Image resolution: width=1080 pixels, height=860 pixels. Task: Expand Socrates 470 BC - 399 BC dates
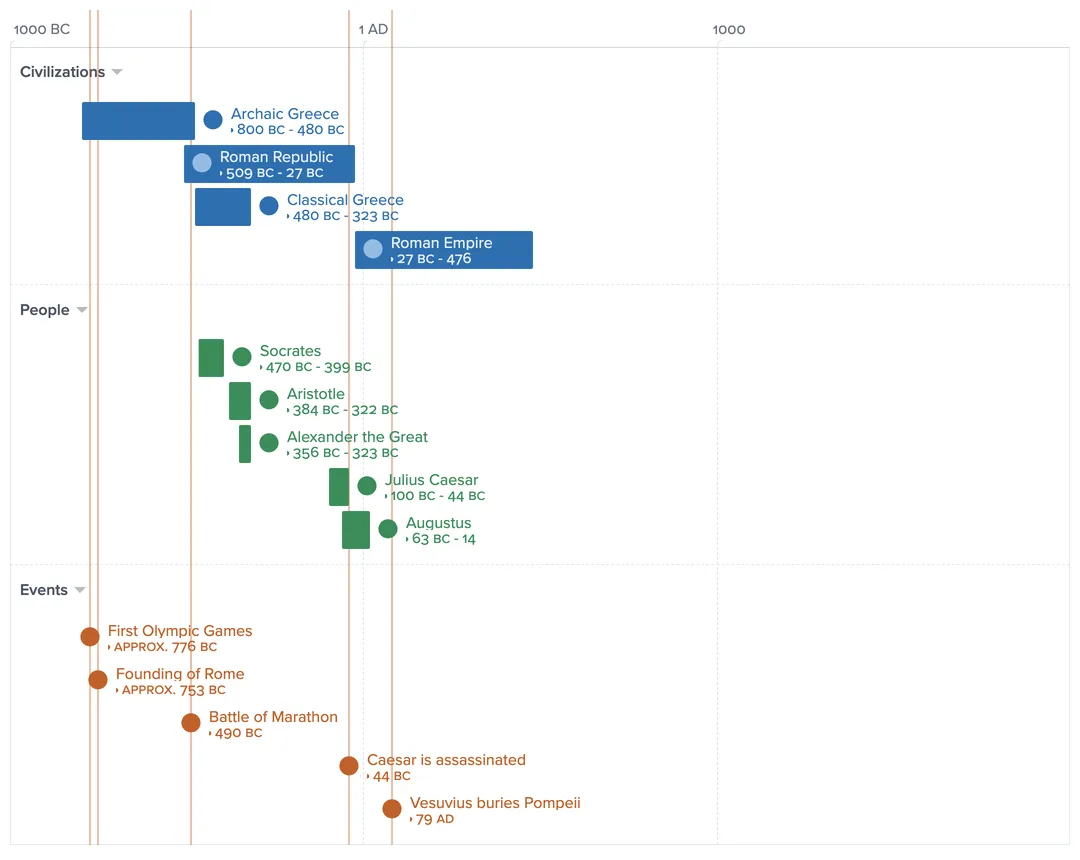tap(315, 367)
